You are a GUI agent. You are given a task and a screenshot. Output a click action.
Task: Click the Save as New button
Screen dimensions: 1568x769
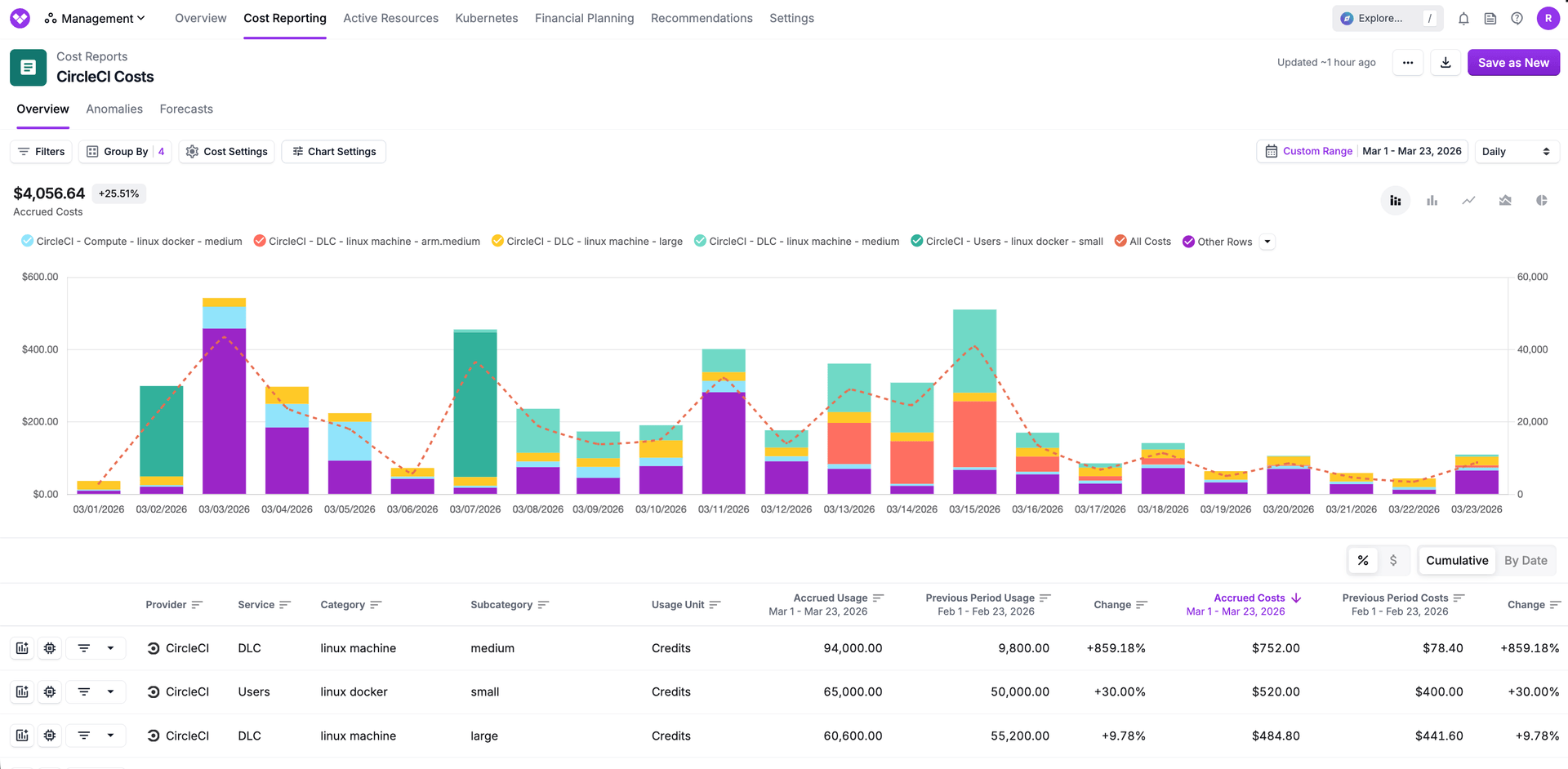coord(1513,62)
